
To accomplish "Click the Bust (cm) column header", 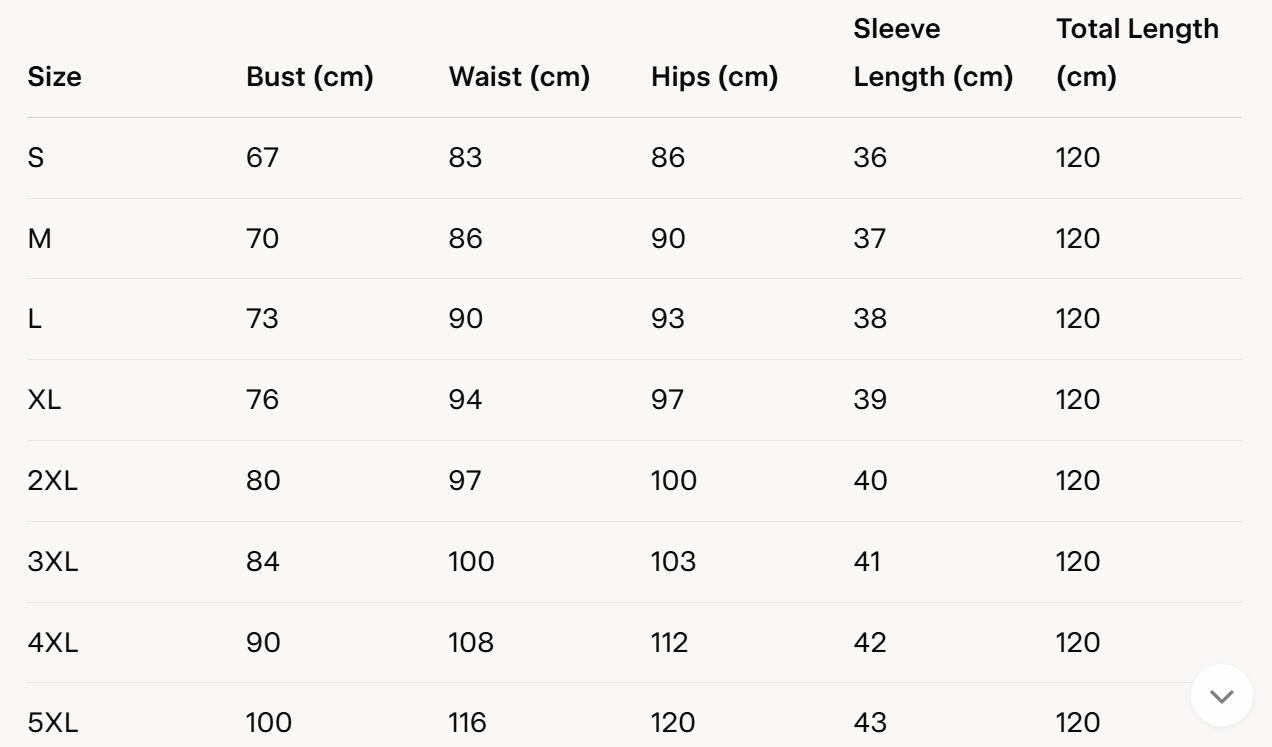I will pyautogui.click(x=309, y=76).
